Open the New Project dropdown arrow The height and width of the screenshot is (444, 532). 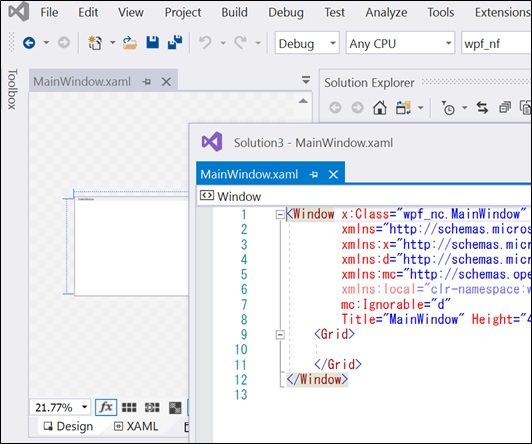pos(112,43)
